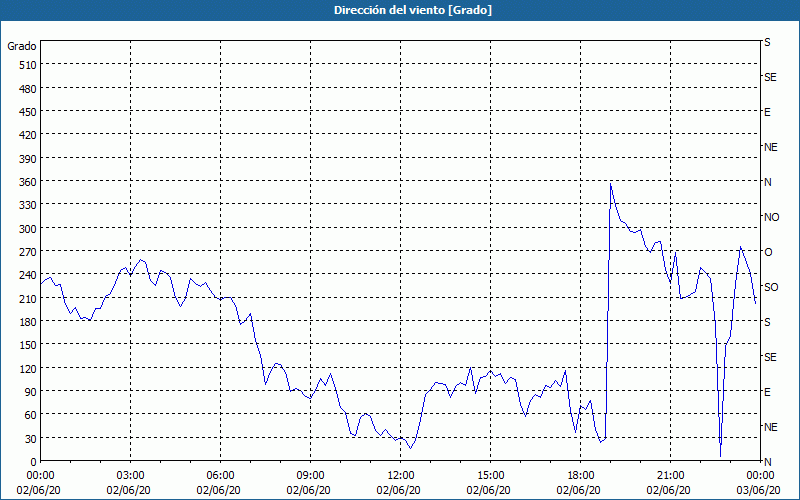The height and width of the screenshot is (500, 800).
Task: Click the 09:00 time axis label
Action: coord(310,476)
